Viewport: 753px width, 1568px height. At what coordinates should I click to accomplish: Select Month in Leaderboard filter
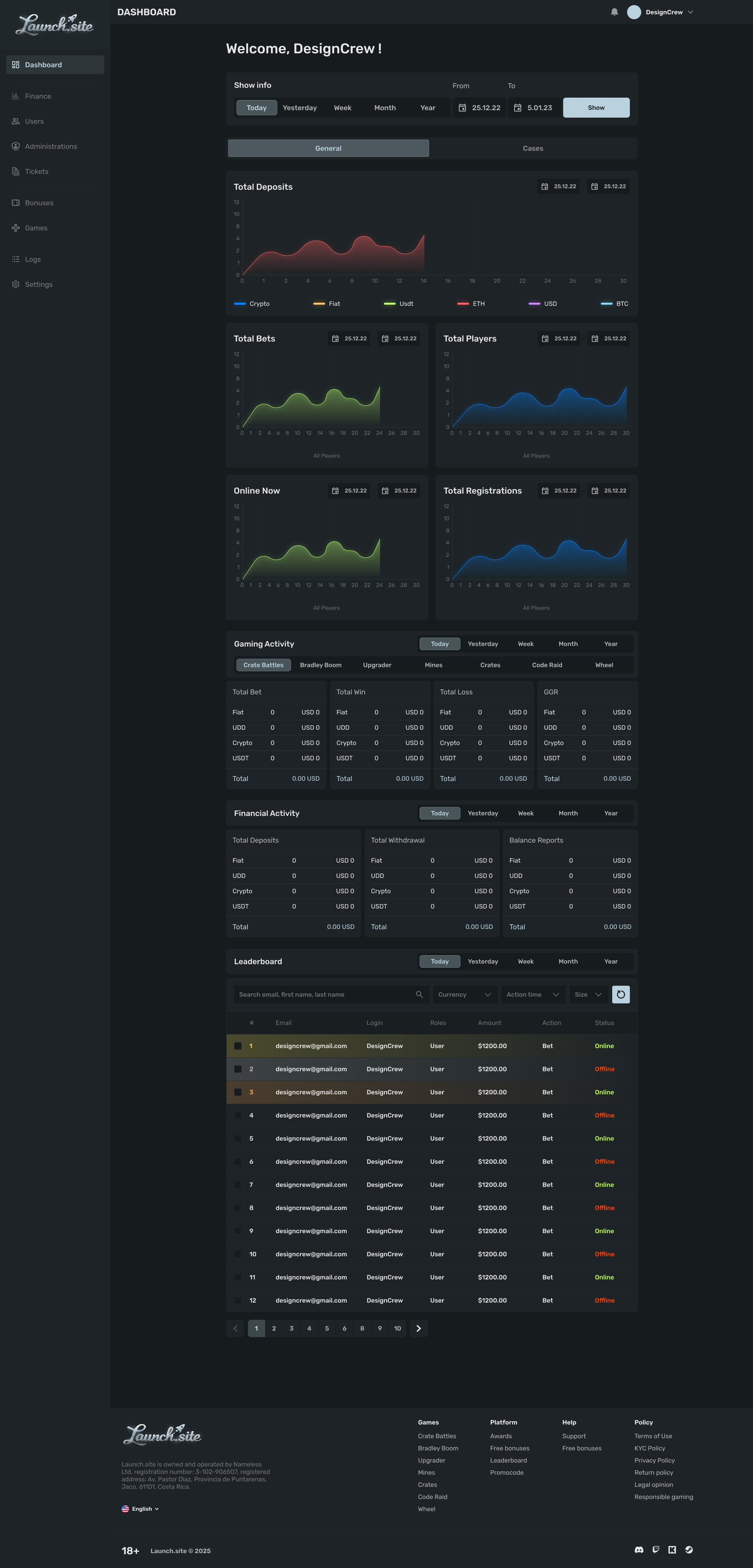[x=568, y=961]
